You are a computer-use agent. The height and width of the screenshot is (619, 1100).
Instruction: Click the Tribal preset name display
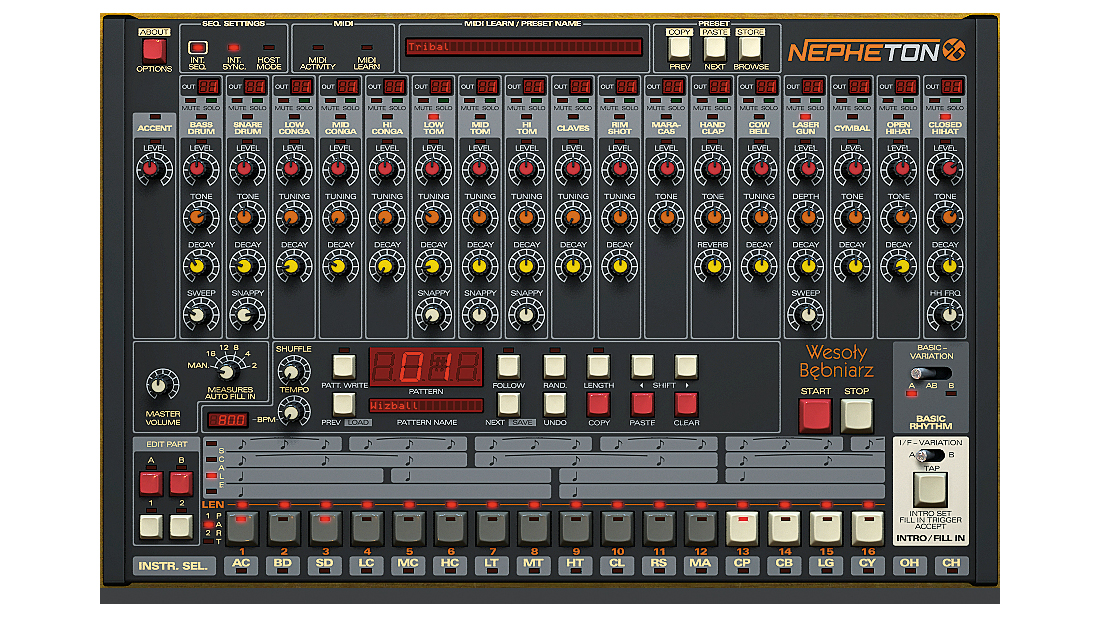[523, 47]
